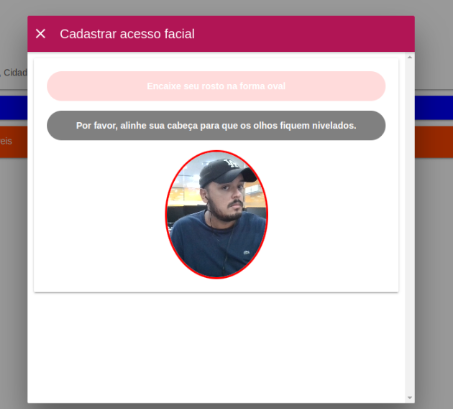The image size is (453, 409).
Task: Click the empty white area beneath the card
Action: point(216,348)
